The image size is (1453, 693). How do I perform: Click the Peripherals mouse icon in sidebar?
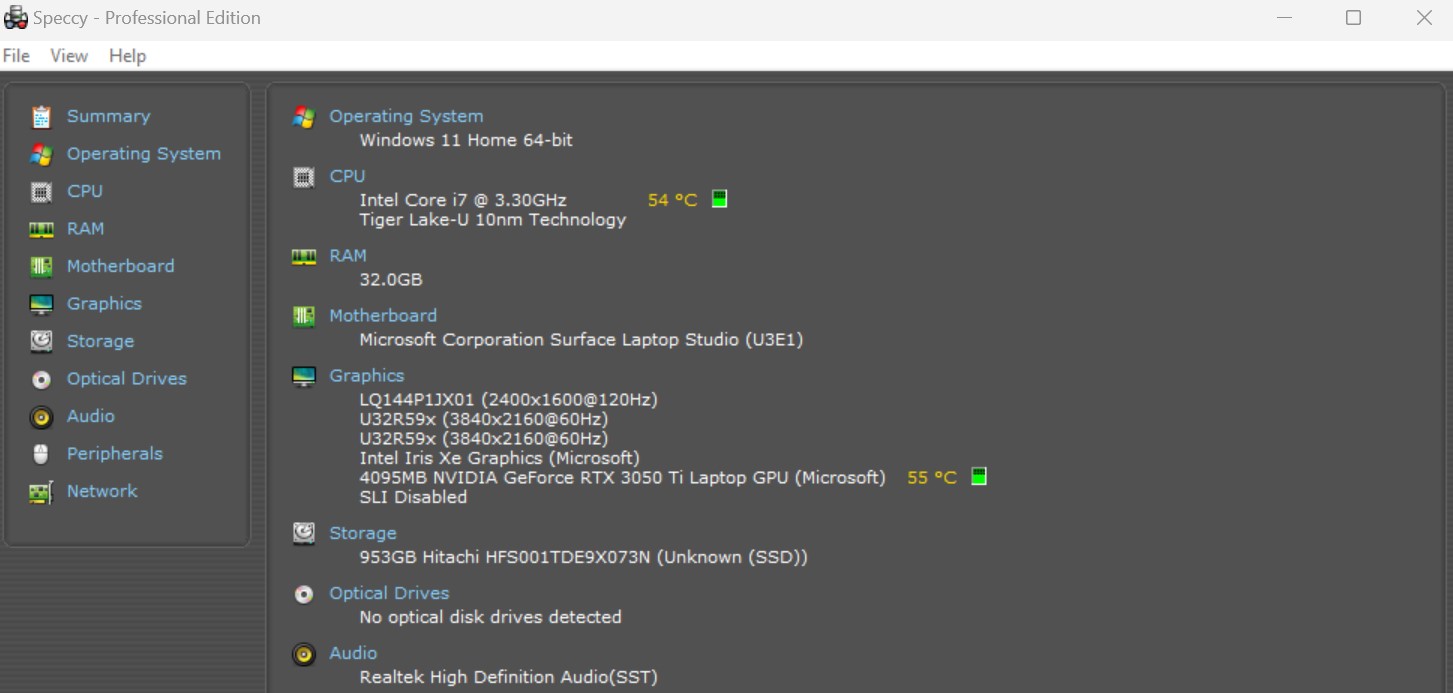tap(41, 454)
